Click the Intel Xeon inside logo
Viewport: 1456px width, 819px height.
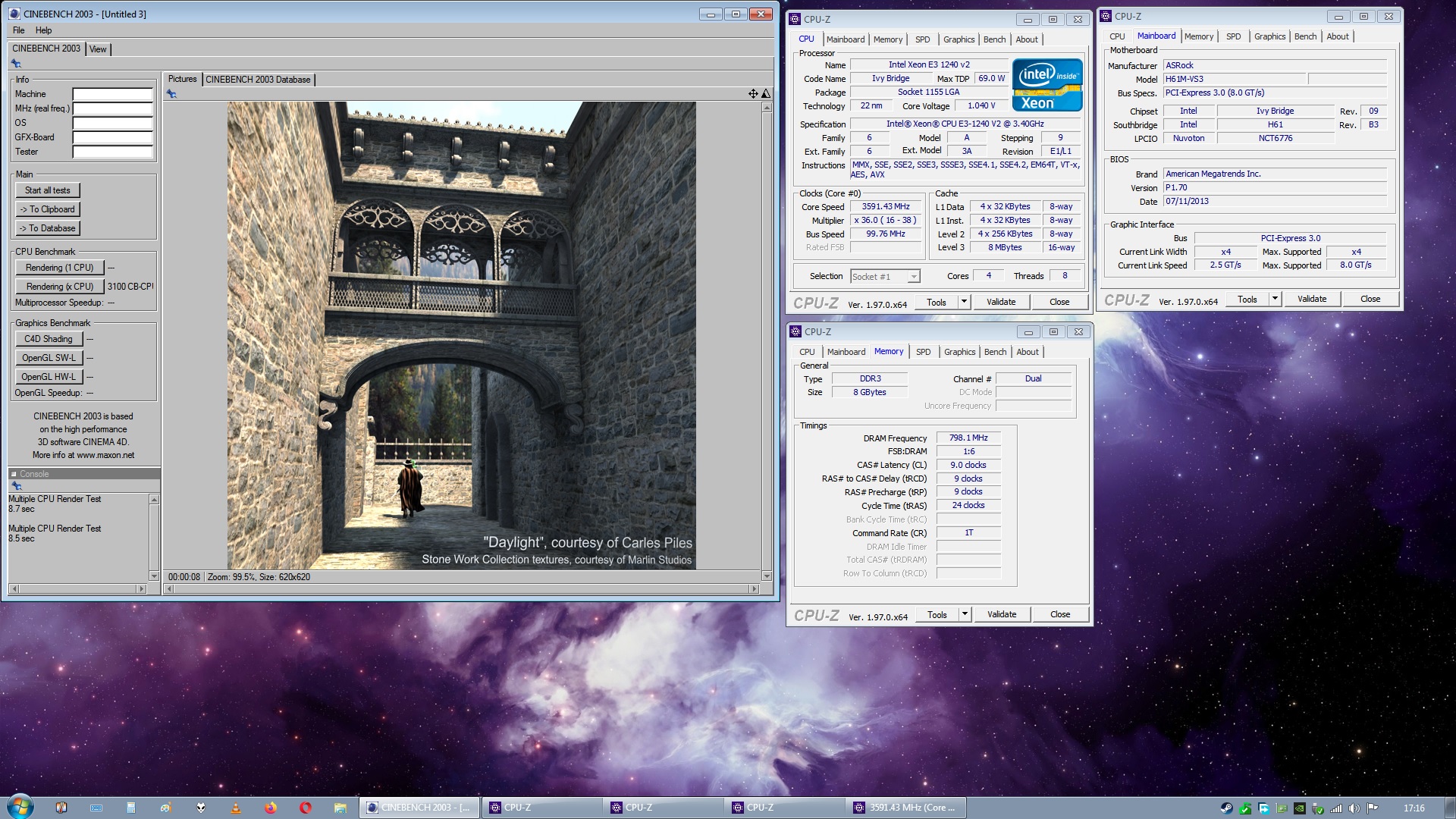(1047, 85)
